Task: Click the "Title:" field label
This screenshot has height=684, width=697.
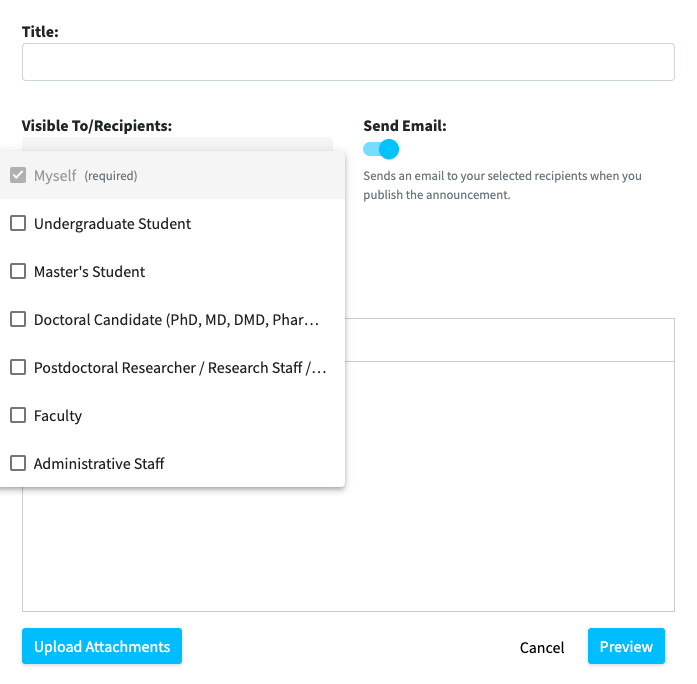Action: point(40,32)
